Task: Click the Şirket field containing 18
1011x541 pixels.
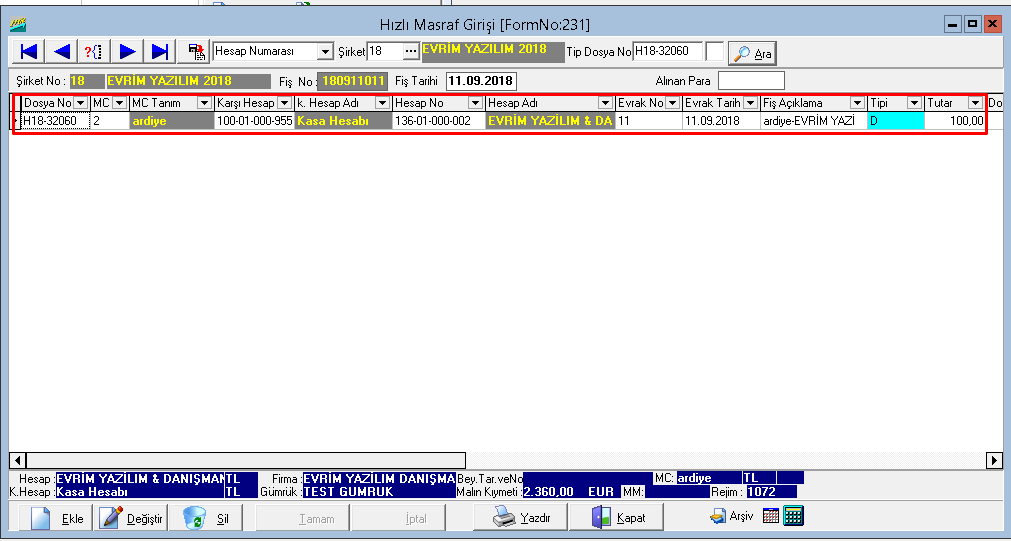Action: [385, 52]
